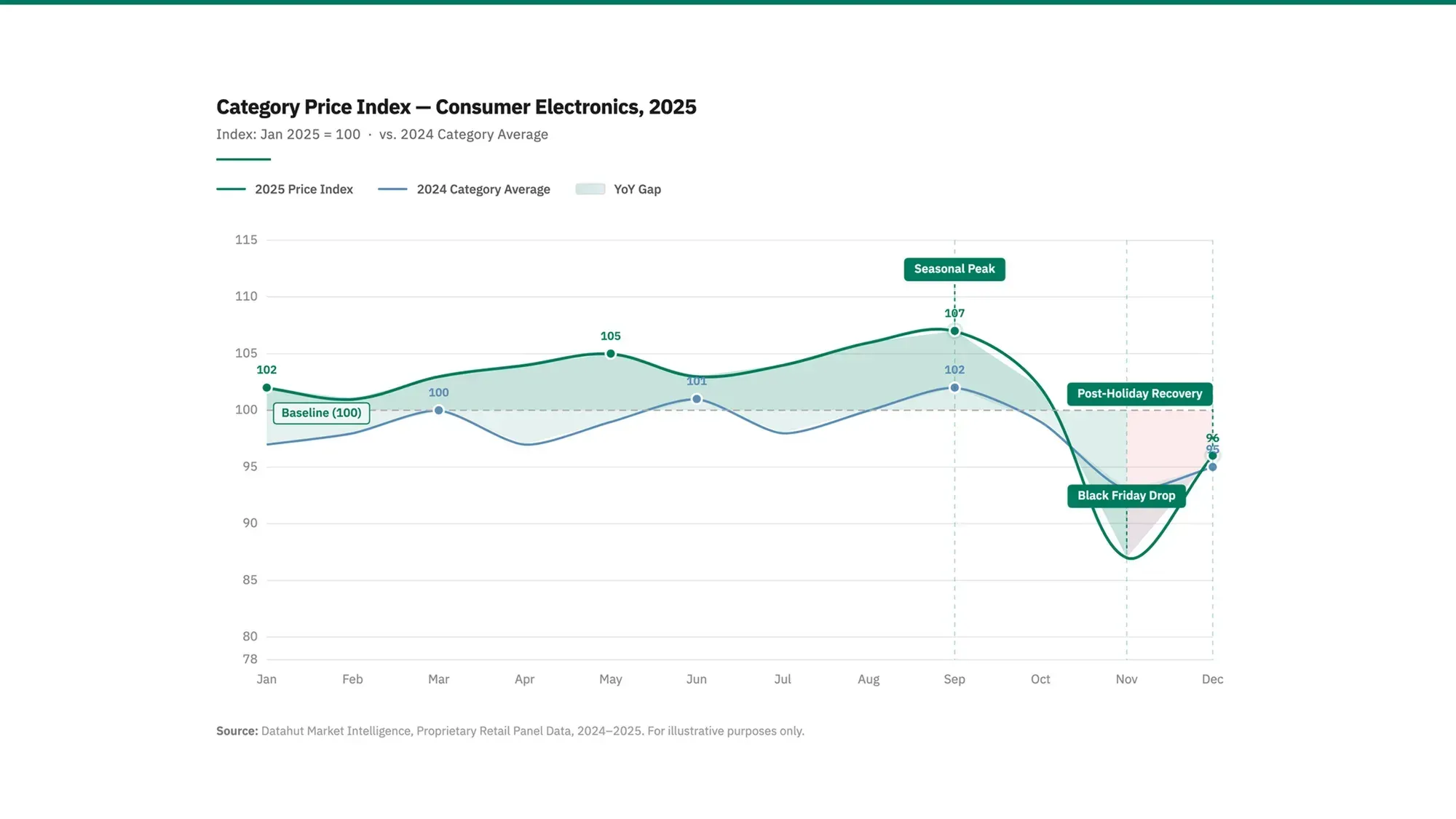Click the Post-Holiday Recovery annotation label
This screenshot has height=819, width=1456.
(x=1139, y=394)
